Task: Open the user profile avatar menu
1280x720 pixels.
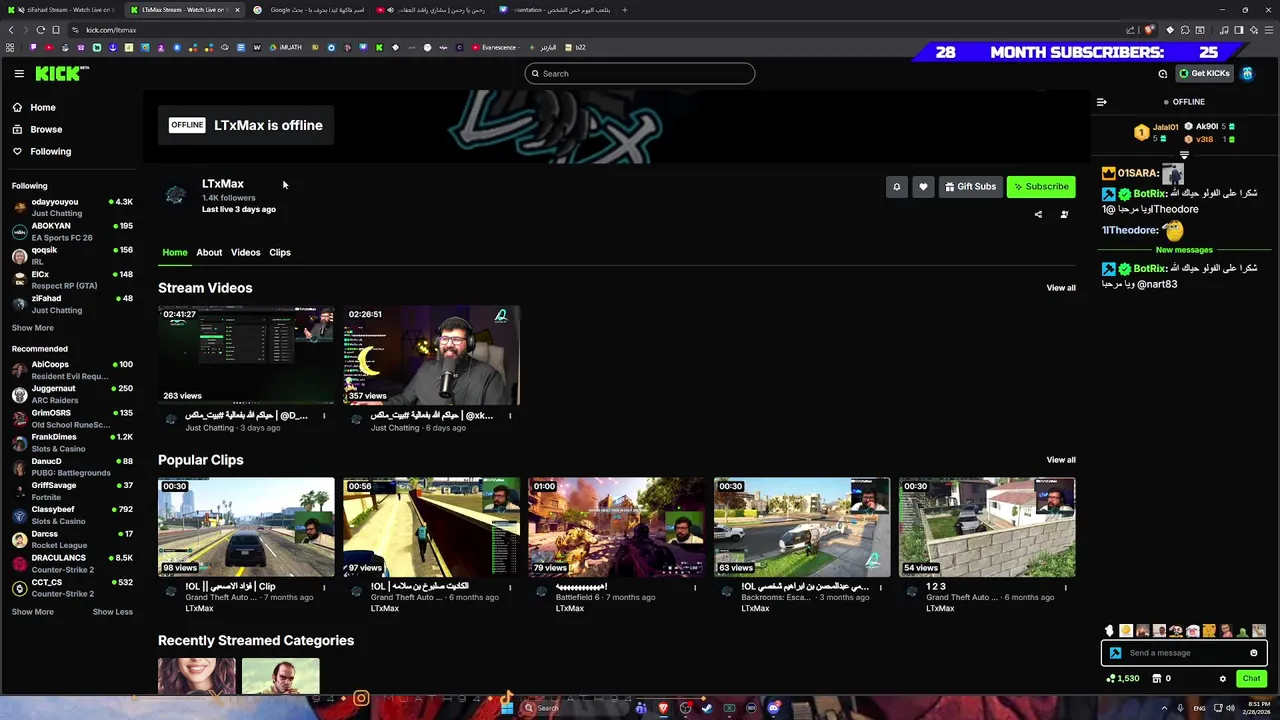Action: tap(1248, 73)
